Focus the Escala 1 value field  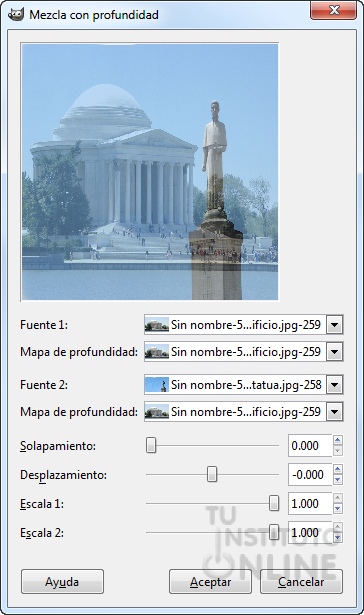coord(310,504)
